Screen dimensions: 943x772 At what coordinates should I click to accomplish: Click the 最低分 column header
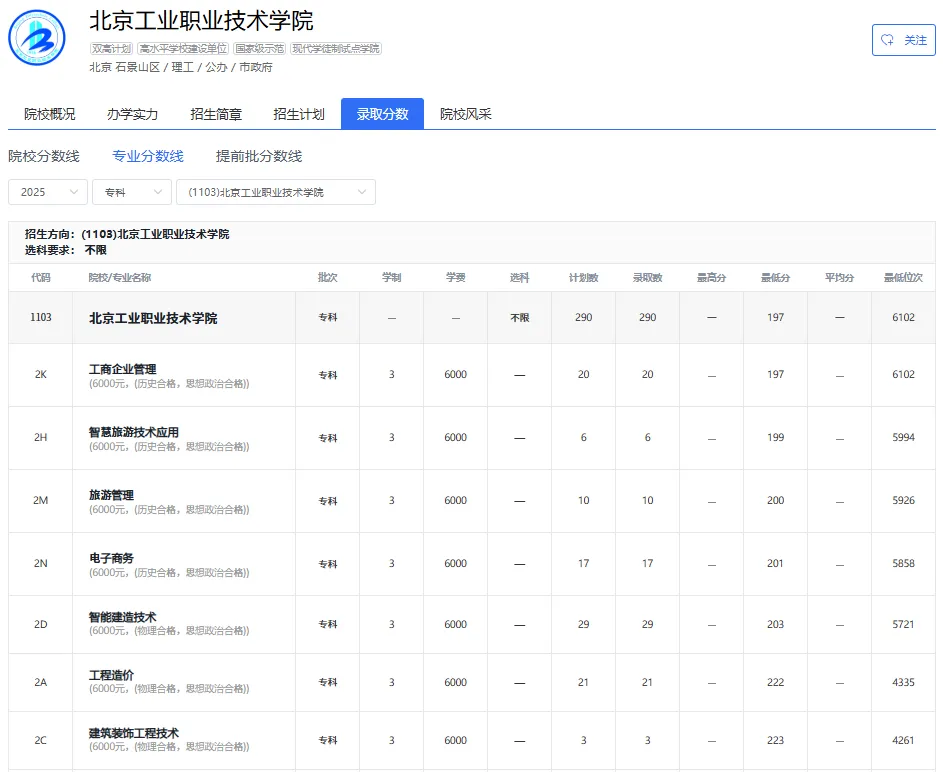(775, 278)
